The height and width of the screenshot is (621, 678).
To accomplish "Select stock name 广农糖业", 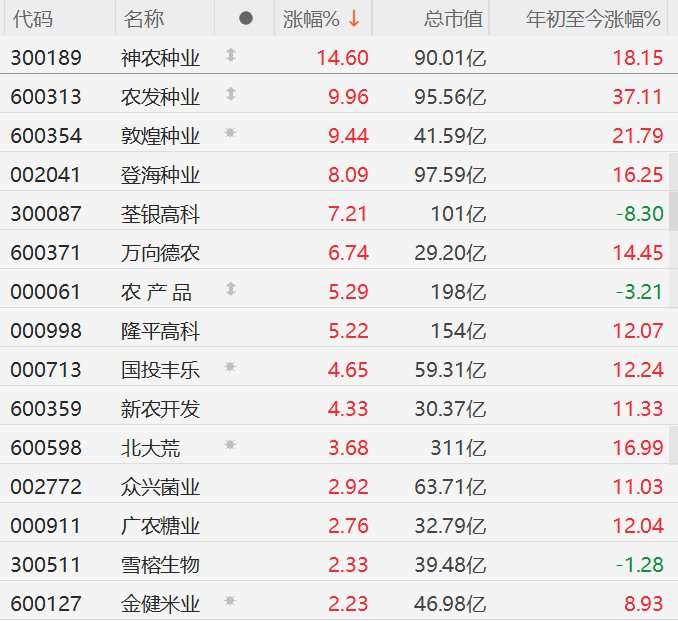I will [160, 526].
